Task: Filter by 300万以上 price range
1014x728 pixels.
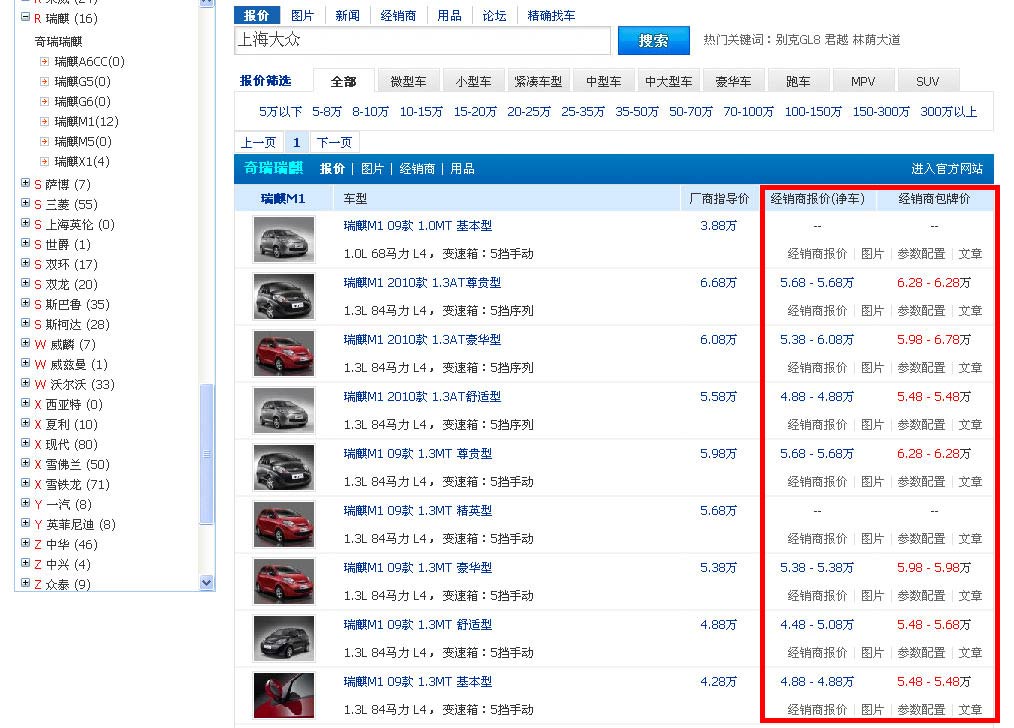Action: point(948,112)
